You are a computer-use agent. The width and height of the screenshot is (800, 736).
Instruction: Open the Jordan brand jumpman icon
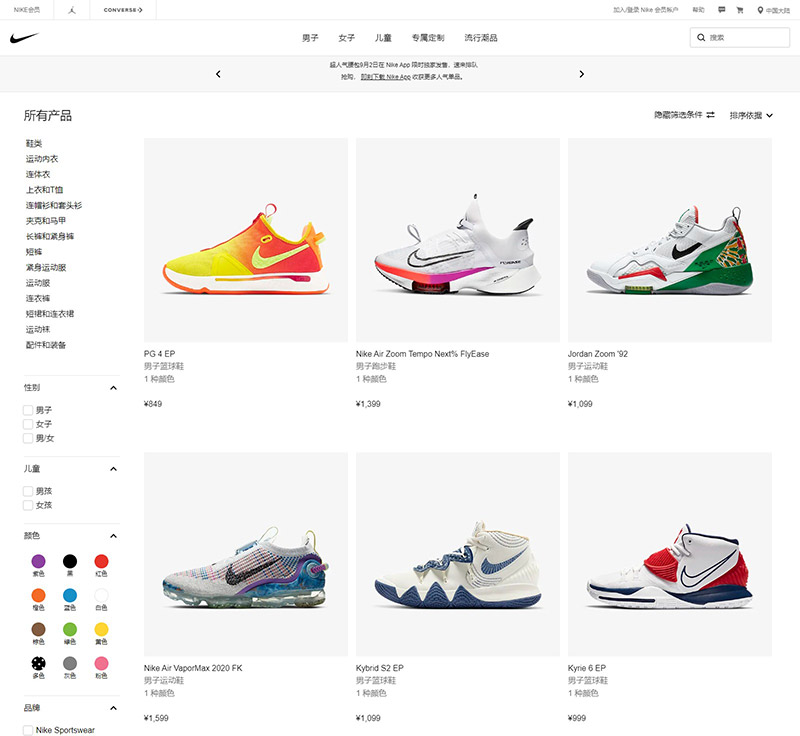[72, 10]
